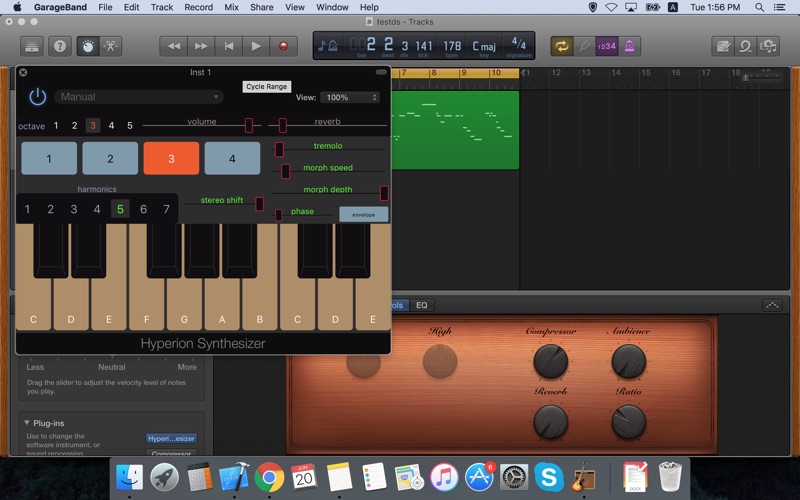Open the Record menu
The width and height of the screenshot is (800, 500).
198,7
